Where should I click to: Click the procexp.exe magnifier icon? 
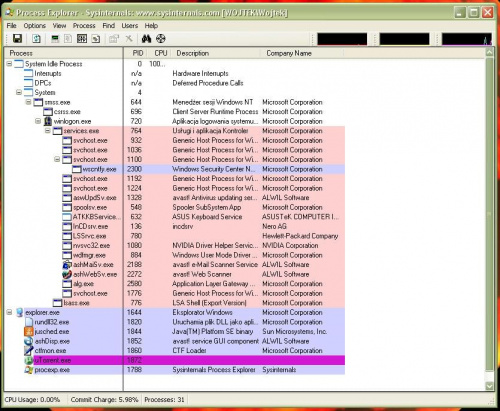click(29, 370)
